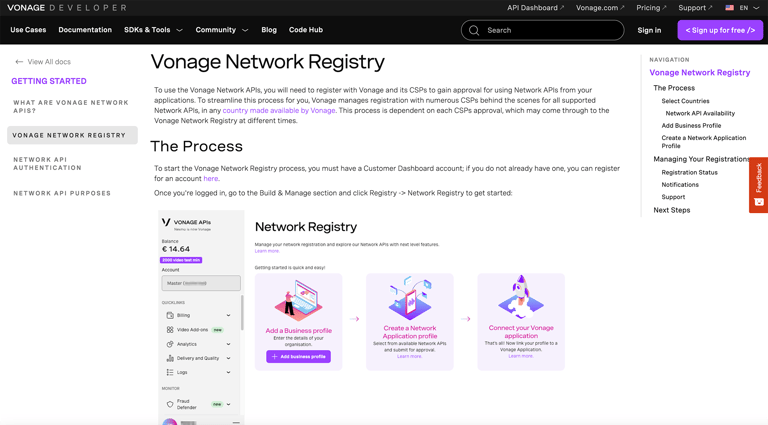Click the Feedback tab
The width and height of the screenshot is (768, 425).
click(758, 185)
